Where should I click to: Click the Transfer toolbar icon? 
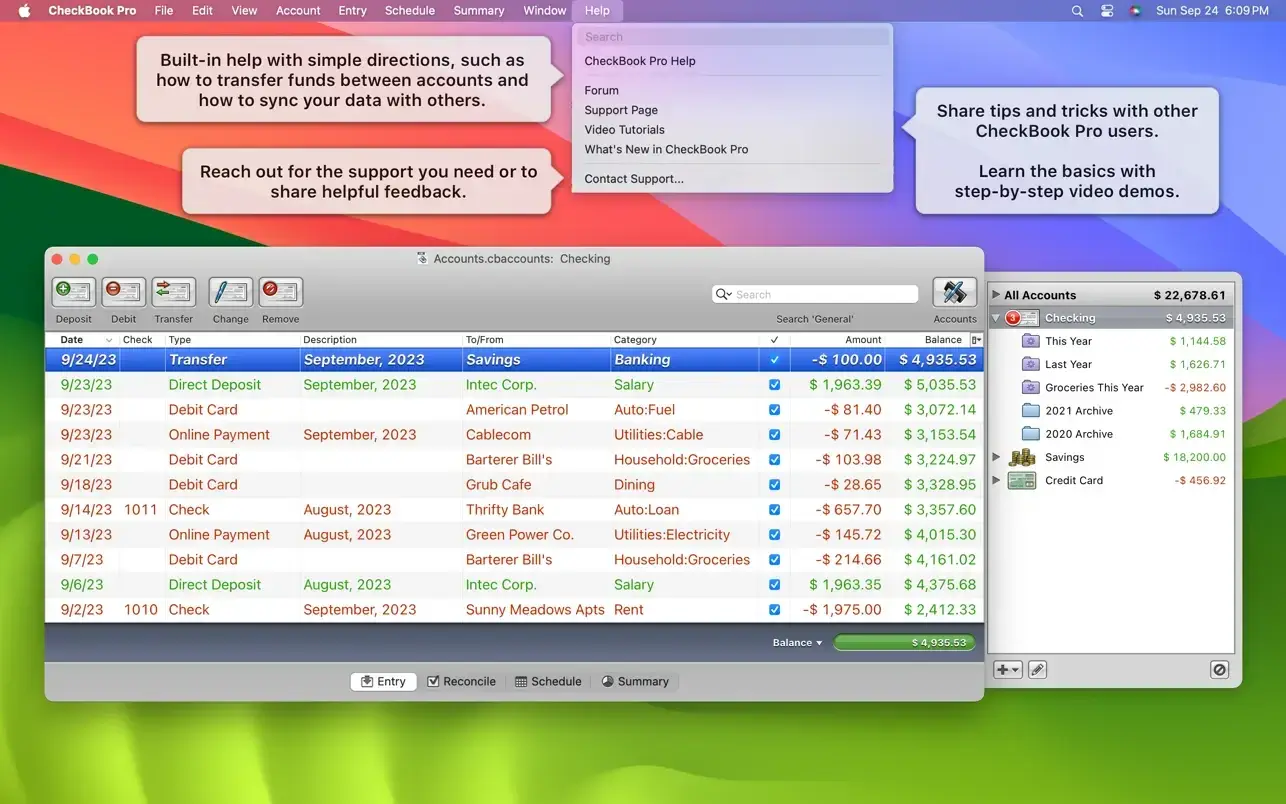click(174, 292)
